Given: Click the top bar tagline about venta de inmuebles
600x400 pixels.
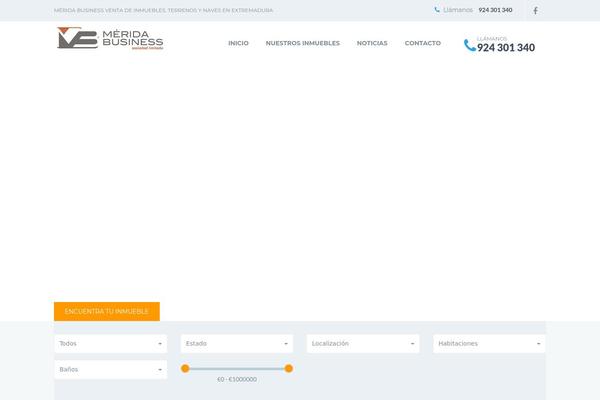Looking at the screenshot, I should 163,10.
